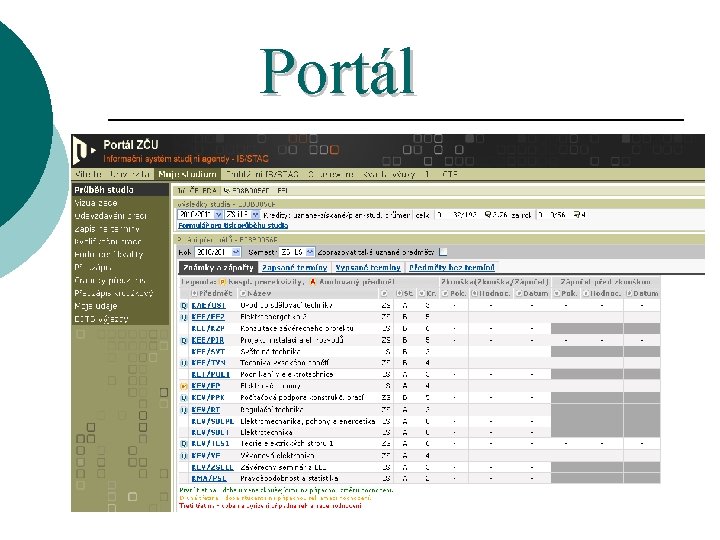Sort by Datum under Zkouška header

coord(518,293)
